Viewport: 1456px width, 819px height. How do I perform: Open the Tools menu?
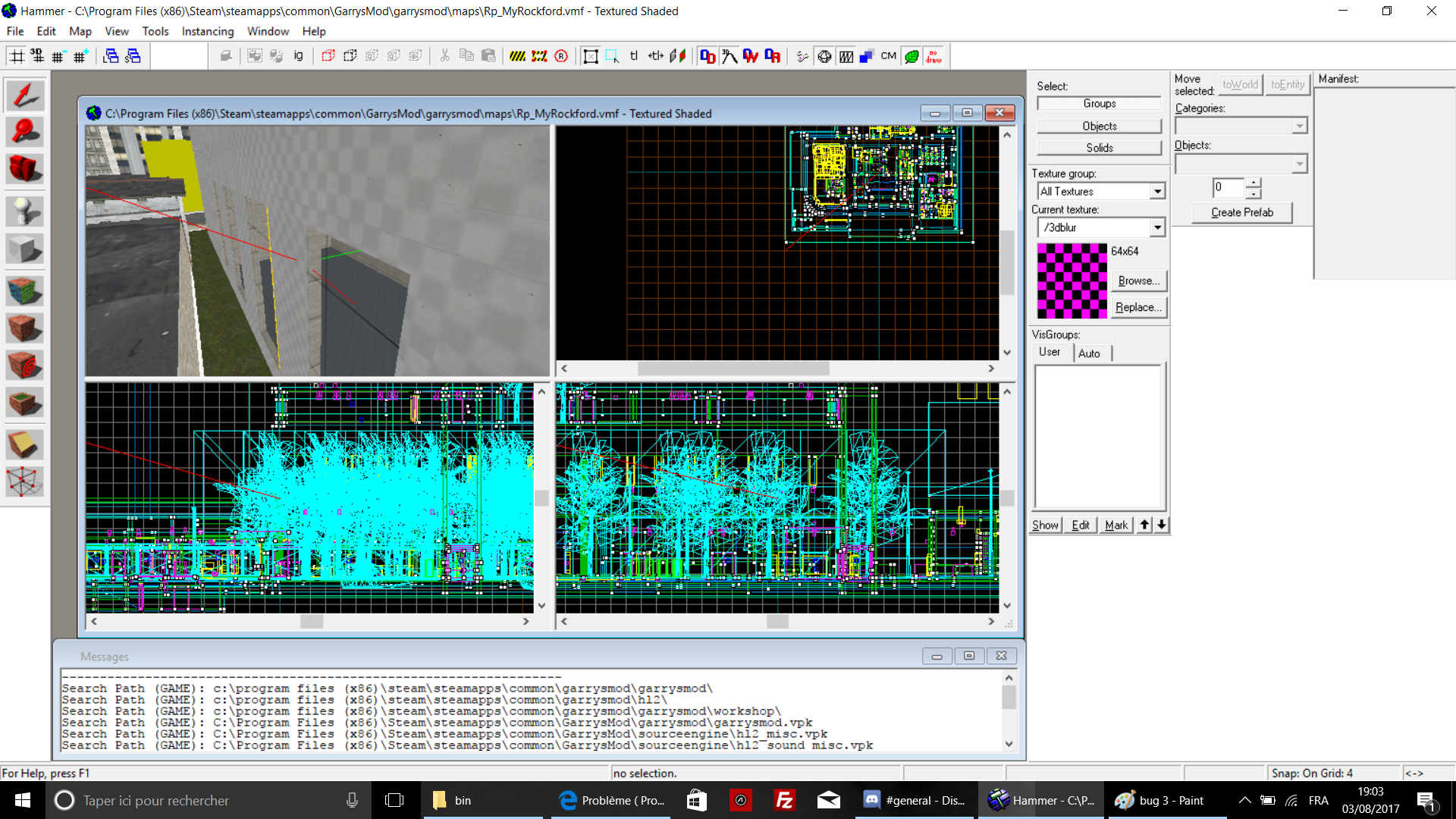[x=155, y=31]
